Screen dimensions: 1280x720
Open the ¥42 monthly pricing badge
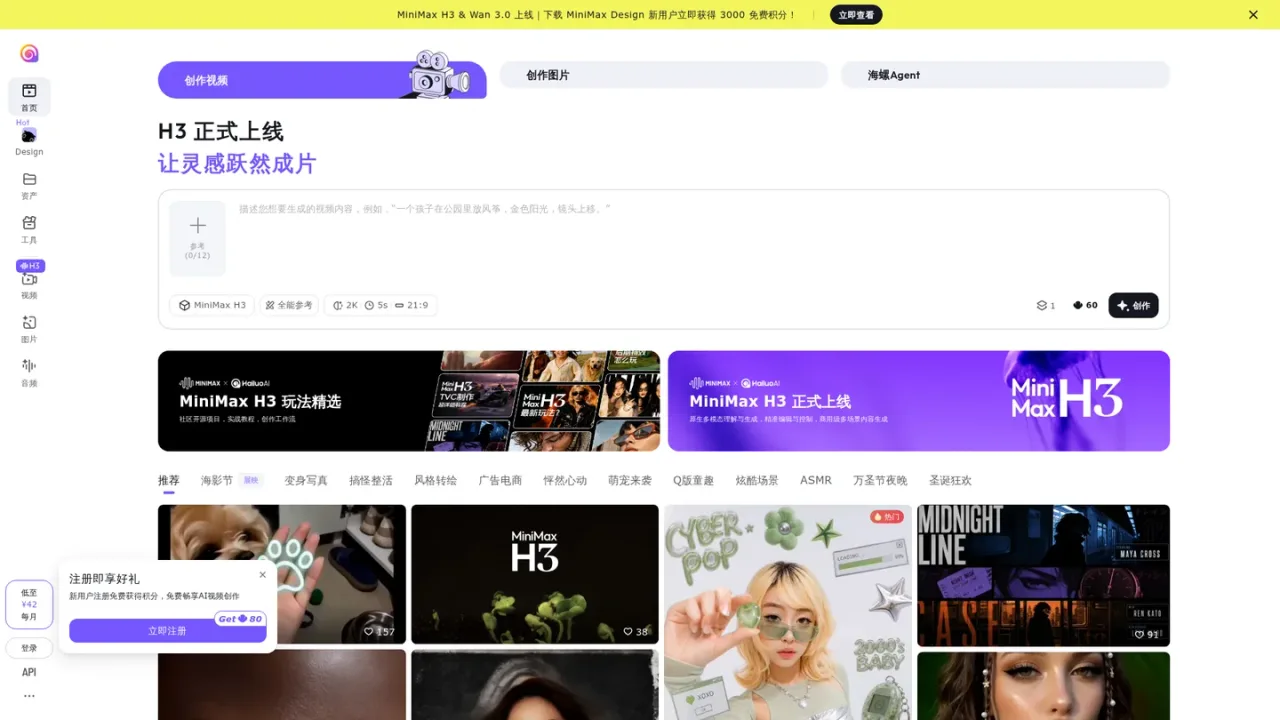(29, 604)
